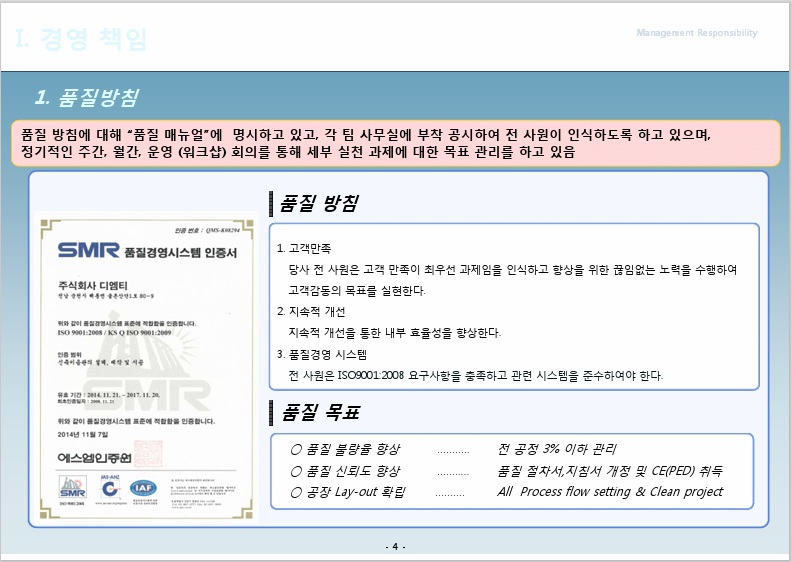The image size is (792, 562).
Task: Click the sentence starting '당사 전 사원은 고객 만족이'
Action: click(513, 270)
